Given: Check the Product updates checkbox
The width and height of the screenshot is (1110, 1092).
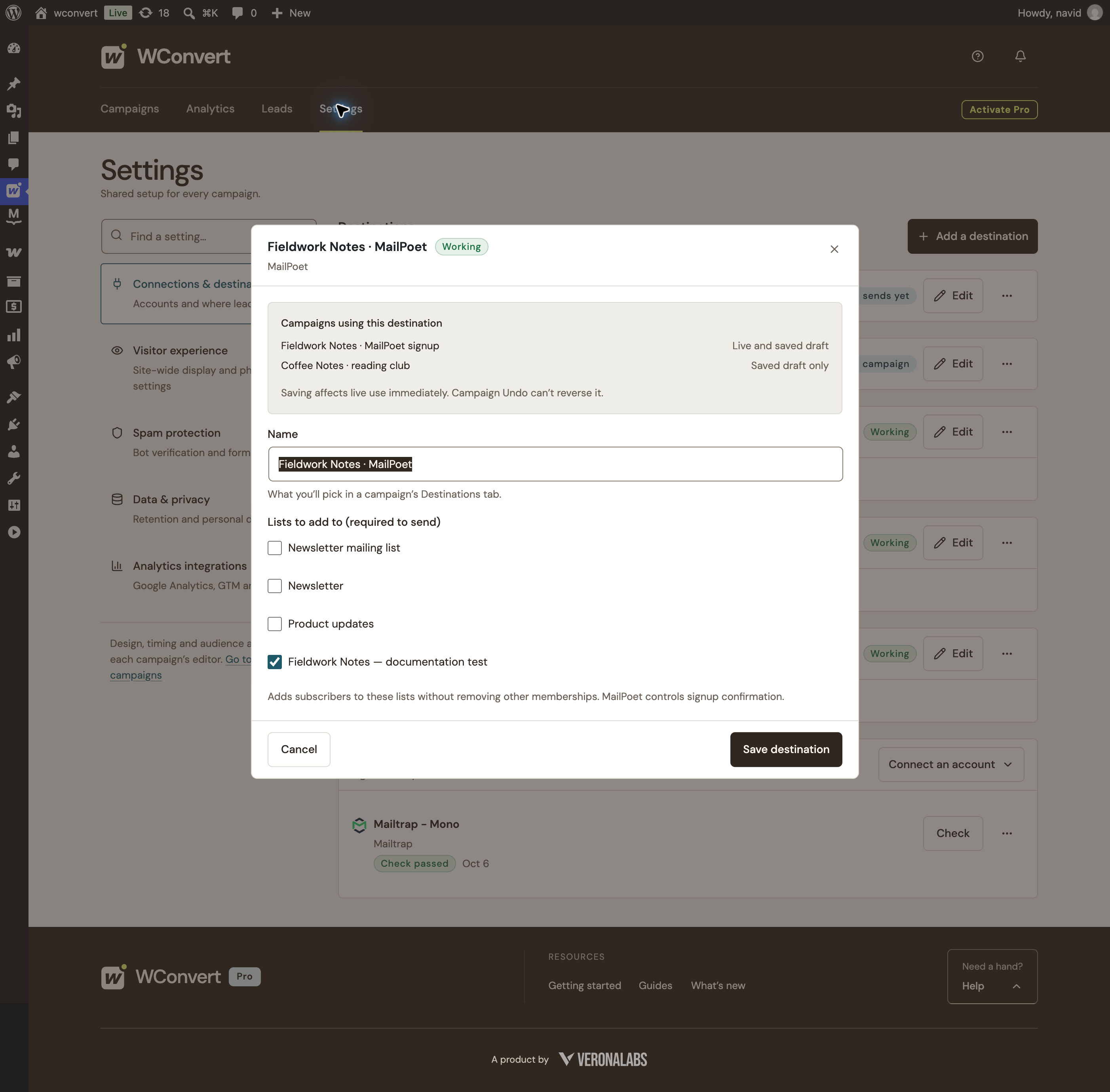Looking at the screenshot, I should point(275,624).
